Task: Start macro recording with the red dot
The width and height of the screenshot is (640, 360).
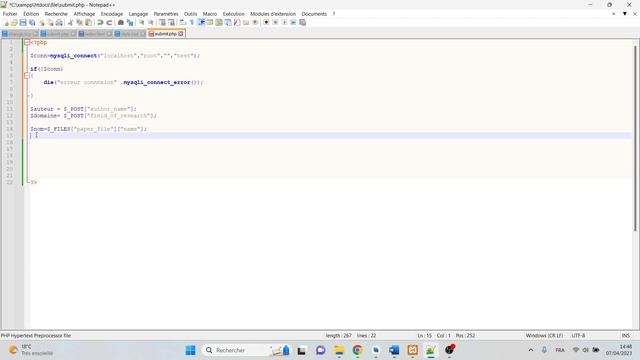Action: (266, 22)
